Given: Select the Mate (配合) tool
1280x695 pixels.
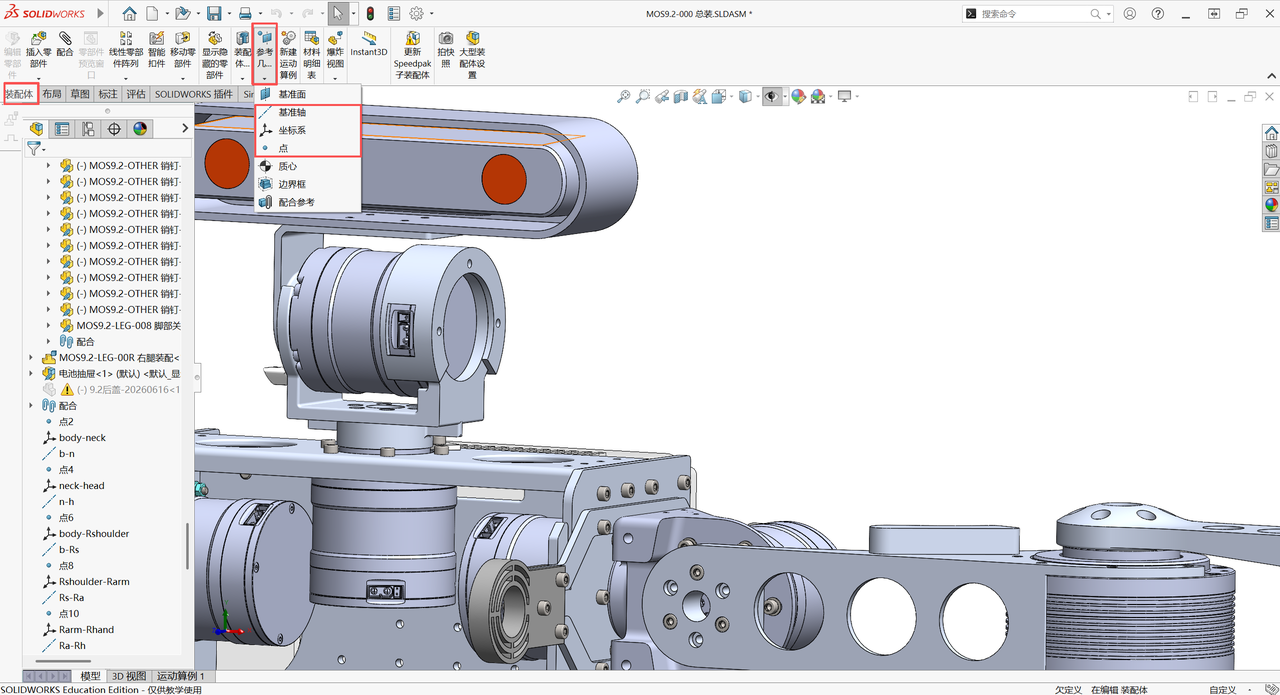Looking at the screenshot, I should tap(65, 44).
